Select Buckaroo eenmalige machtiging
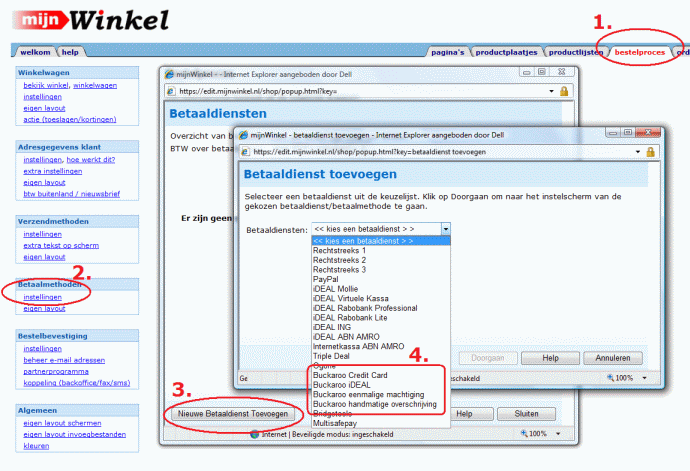Screen dimensions: 690x471 point(381,394)
